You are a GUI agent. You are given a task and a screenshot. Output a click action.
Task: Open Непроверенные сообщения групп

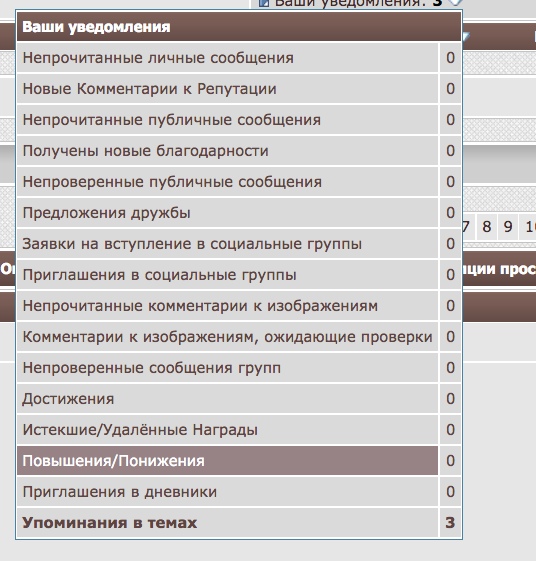tap(228, 368)
